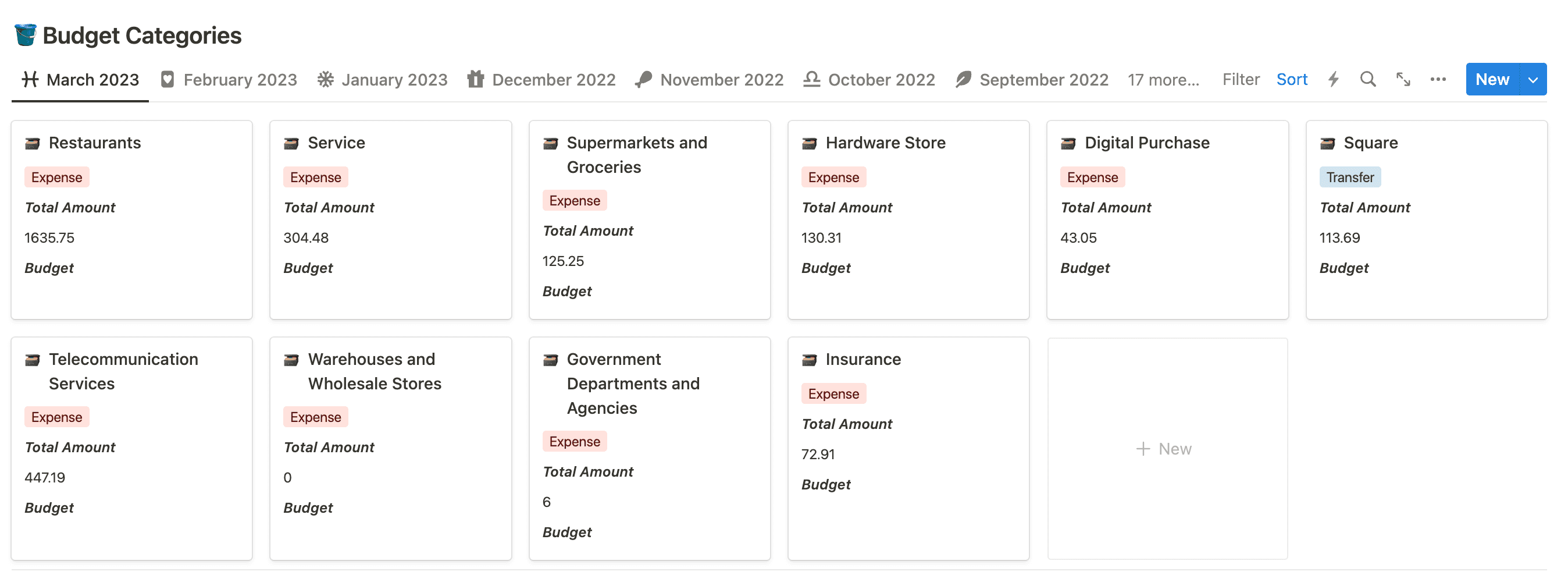1568x582 pixels.
Task: Click the blue New button
Action: click(x=1492, y=79)
